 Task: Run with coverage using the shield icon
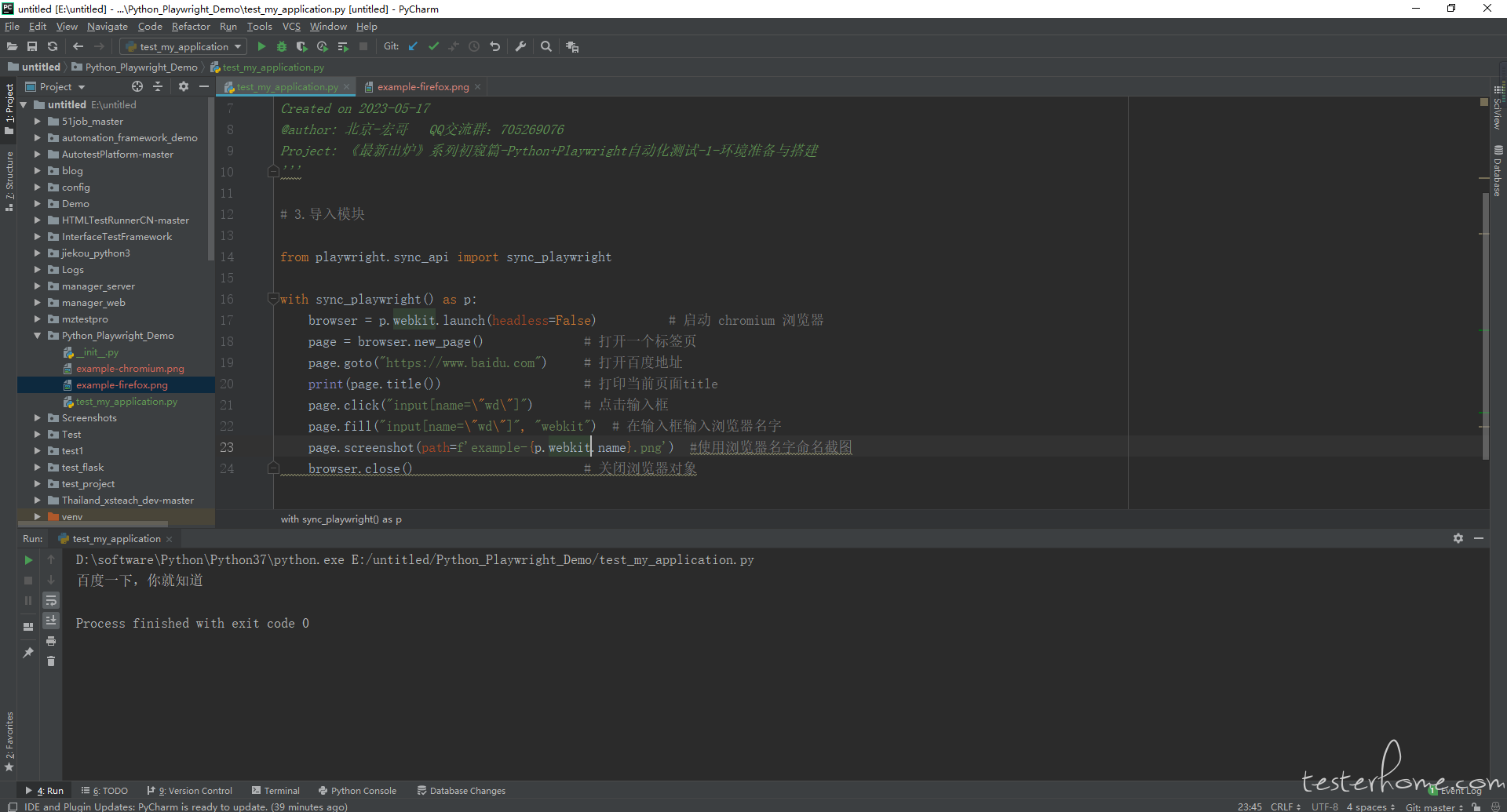point(301,47)
